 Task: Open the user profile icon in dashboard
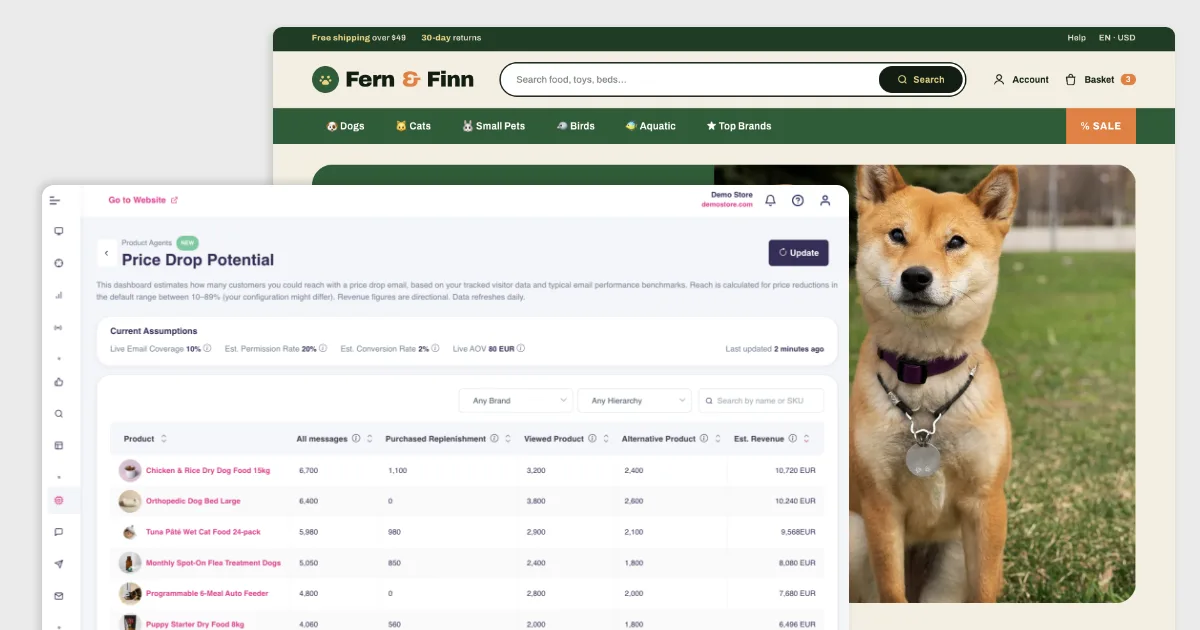point(825,200)
